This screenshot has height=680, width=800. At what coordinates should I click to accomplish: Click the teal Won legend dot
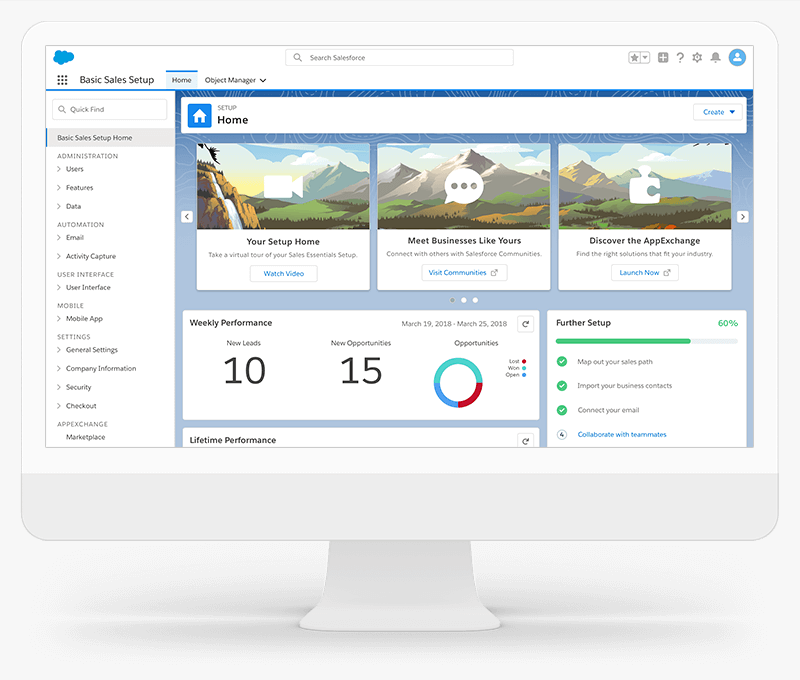coord(524,368)
